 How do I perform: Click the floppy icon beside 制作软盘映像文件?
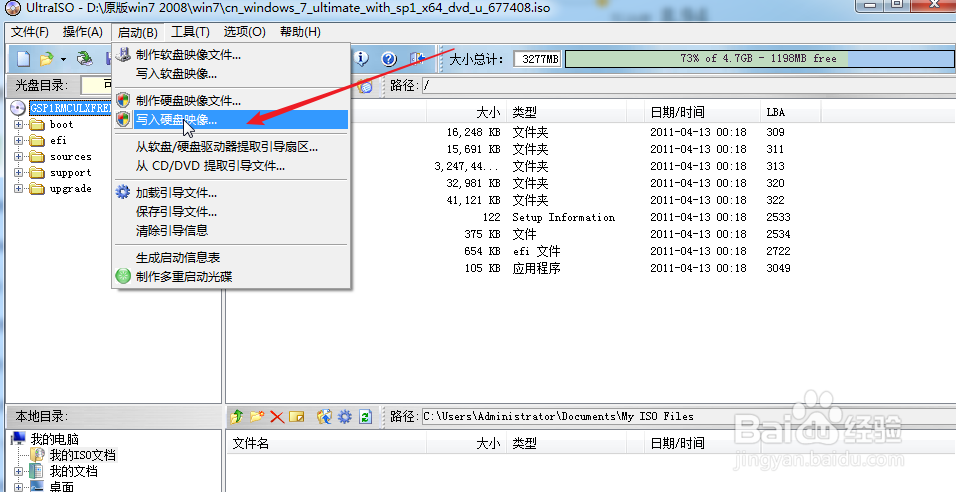coord(123,54)
